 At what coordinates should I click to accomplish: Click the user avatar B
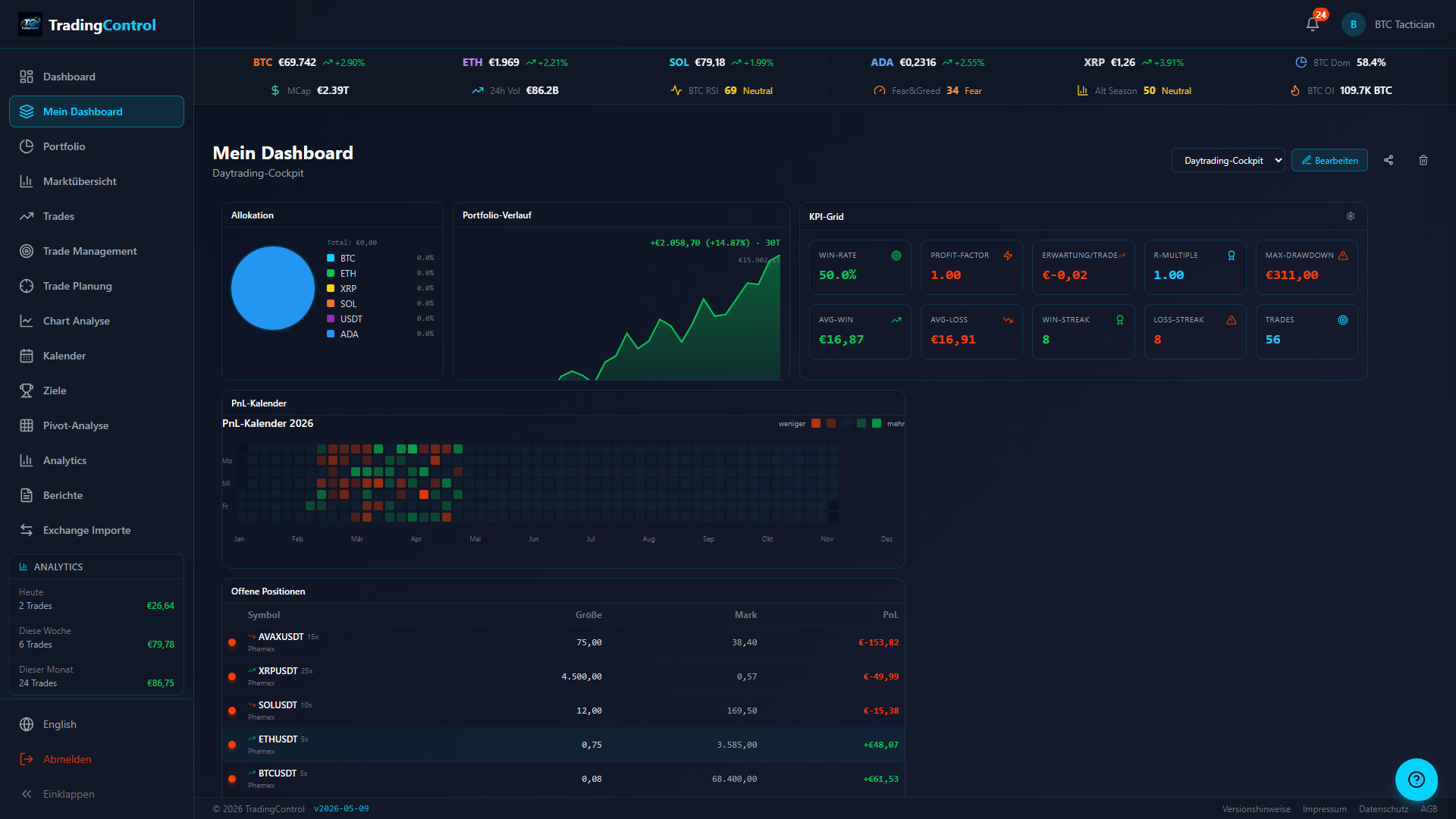pos(1354,24)
